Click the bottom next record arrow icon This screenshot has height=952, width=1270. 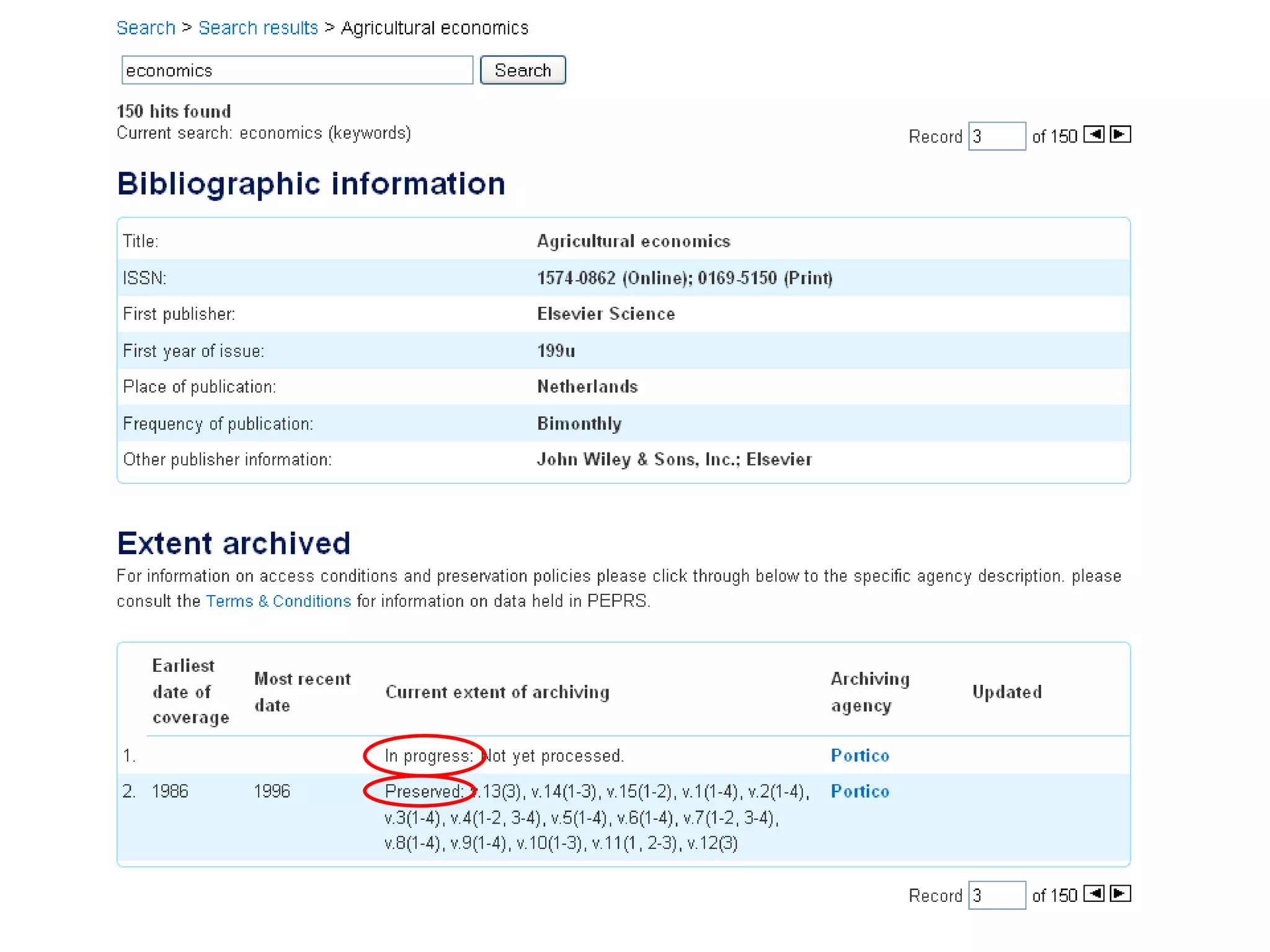(1120, 893)
